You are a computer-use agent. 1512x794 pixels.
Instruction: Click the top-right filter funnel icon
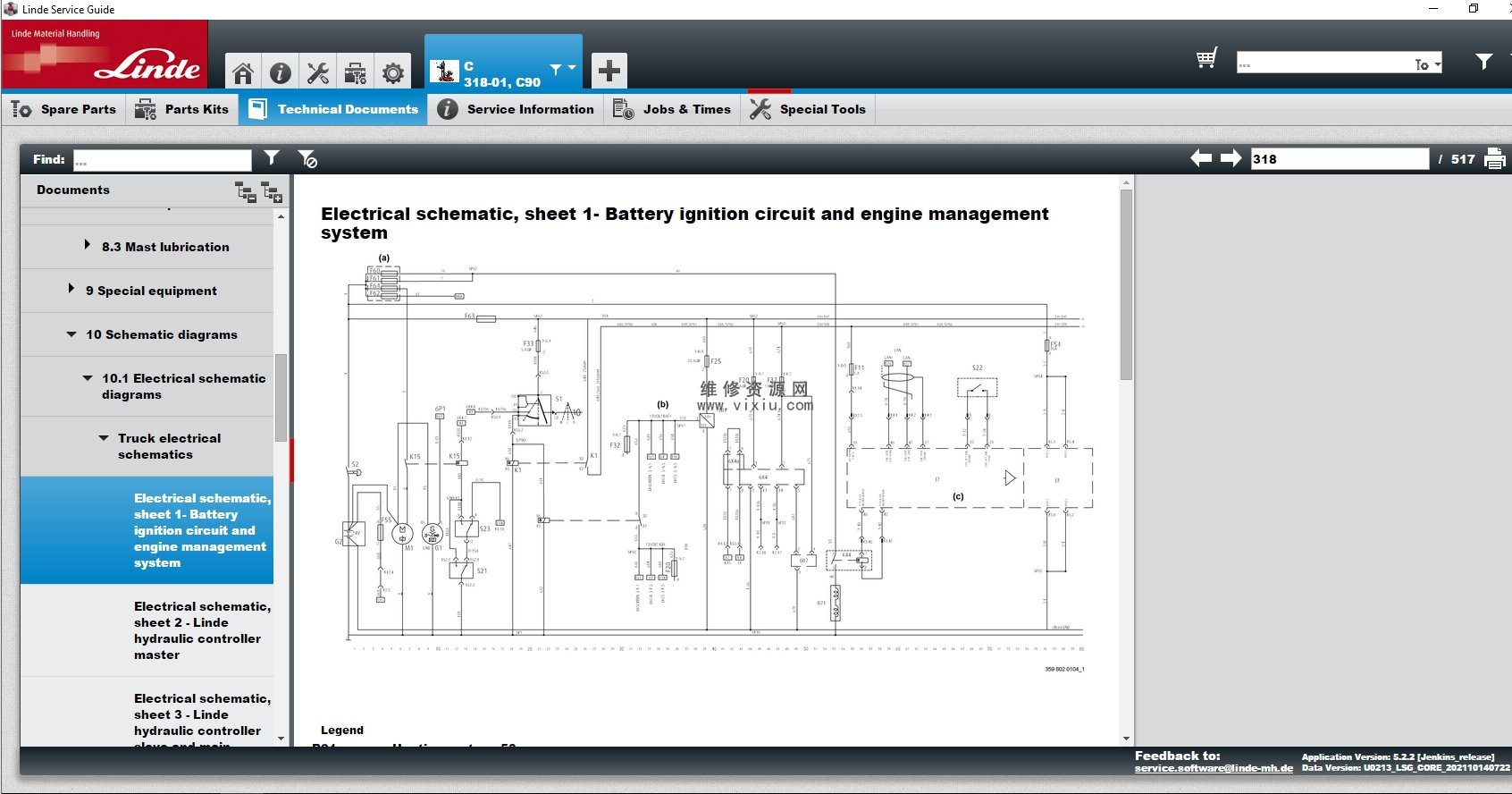click(x=1483, y=62)
